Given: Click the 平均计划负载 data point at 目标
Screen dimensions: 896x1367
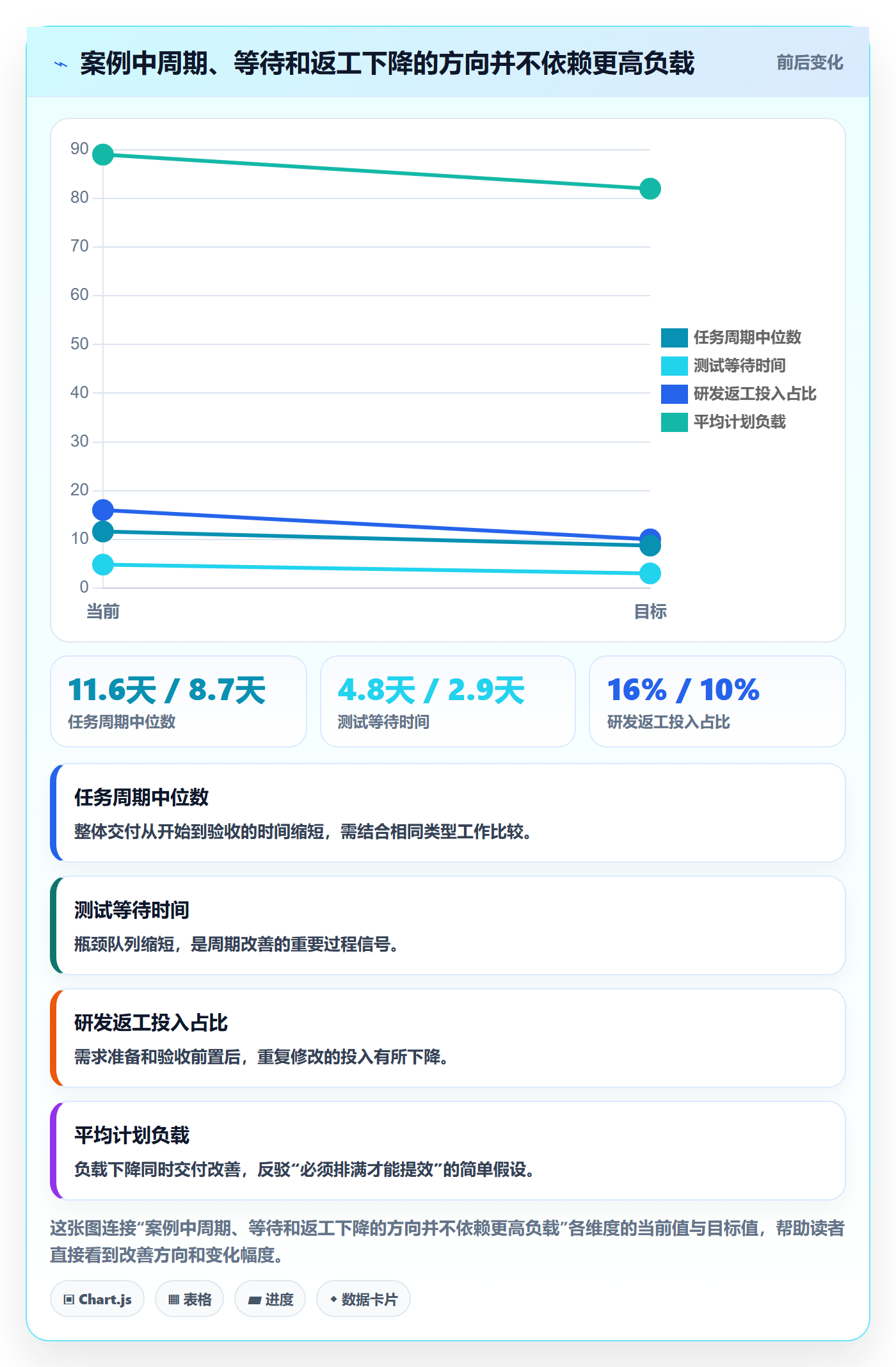Looking at the screenshot, I should point(650,189).
